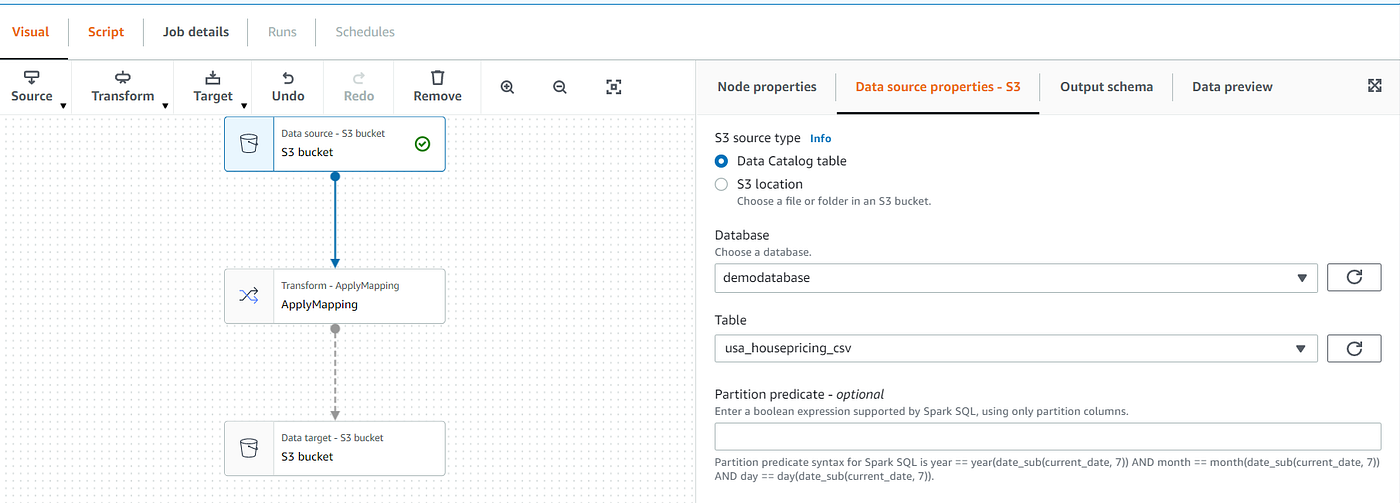Open the Target node menu
1400x503 pixels.
213,86
